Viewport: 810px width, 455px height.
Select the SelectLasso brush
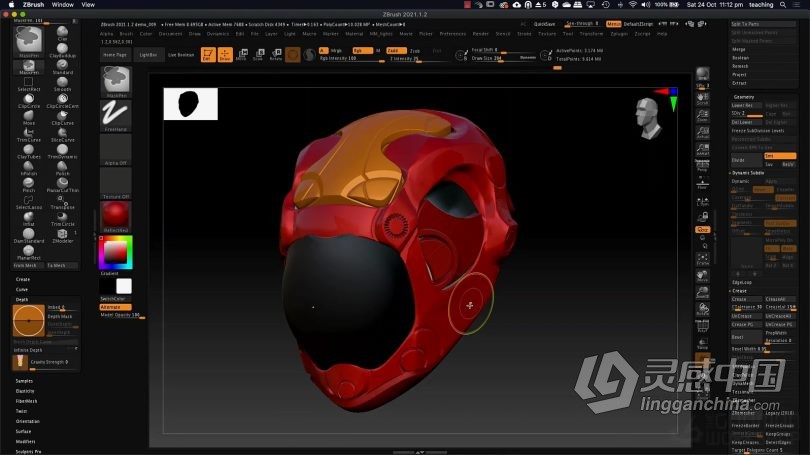pos(29,202)
